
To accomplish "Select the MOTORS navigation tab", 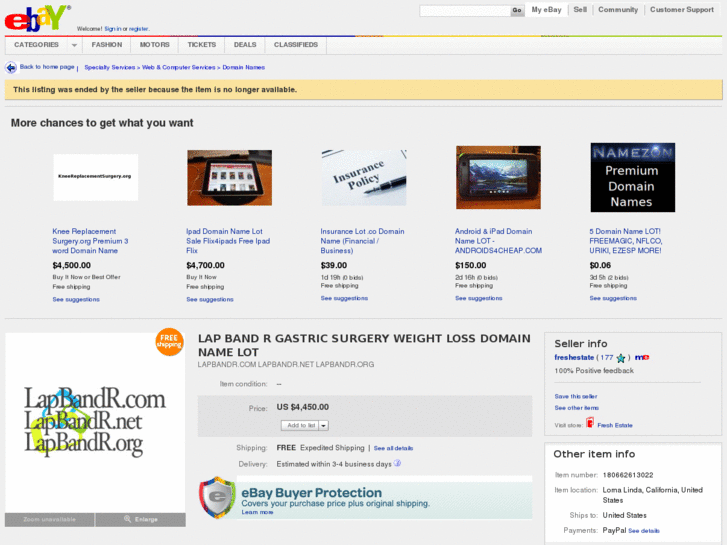I will coord(154,45).
